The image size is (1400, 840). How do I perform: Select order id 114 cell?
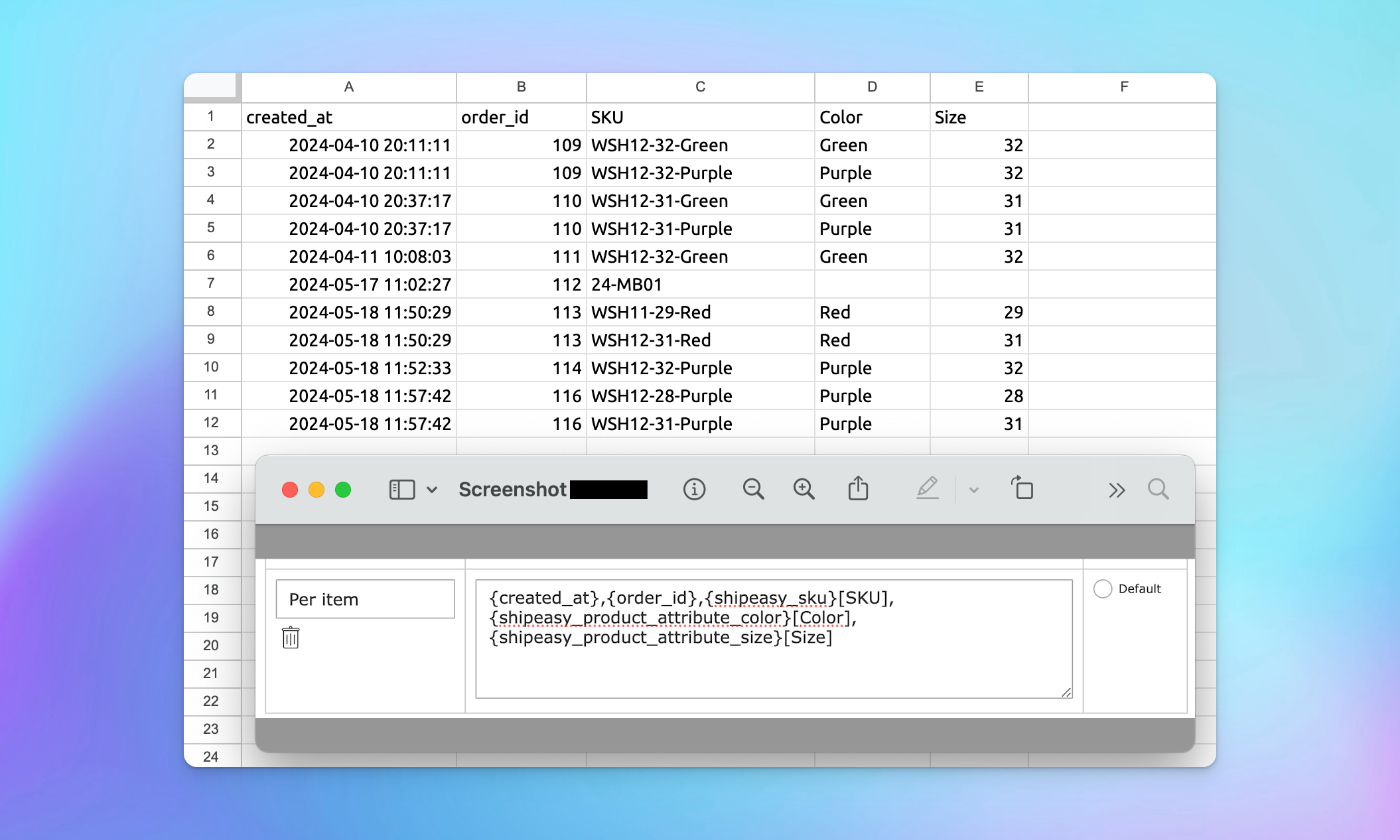(x=522, y=368)
